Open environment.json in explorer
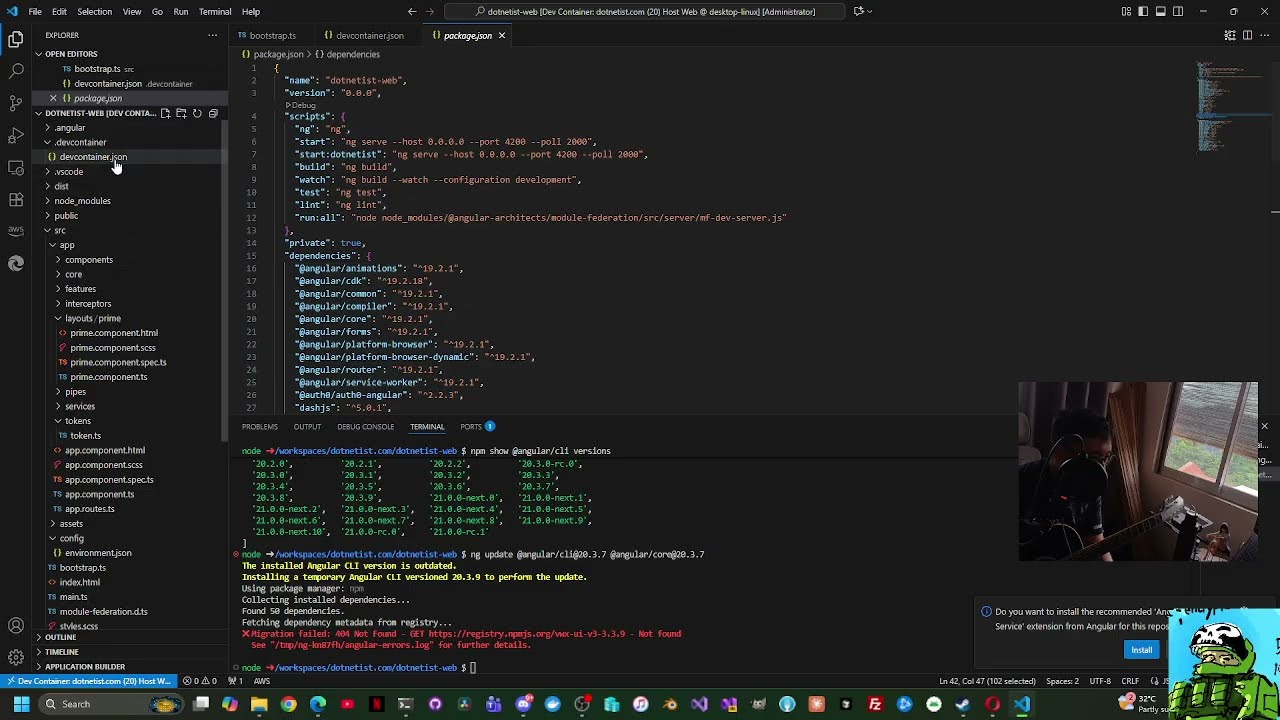1280x720 pixels. [98, 553]
